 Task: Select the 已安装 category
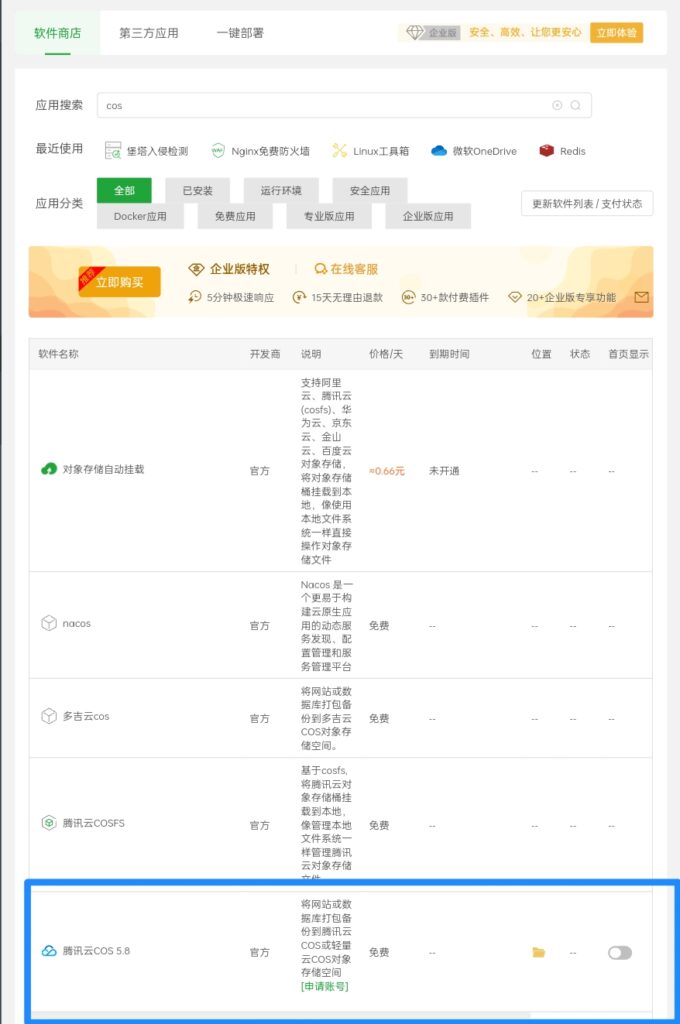[197, 191]
